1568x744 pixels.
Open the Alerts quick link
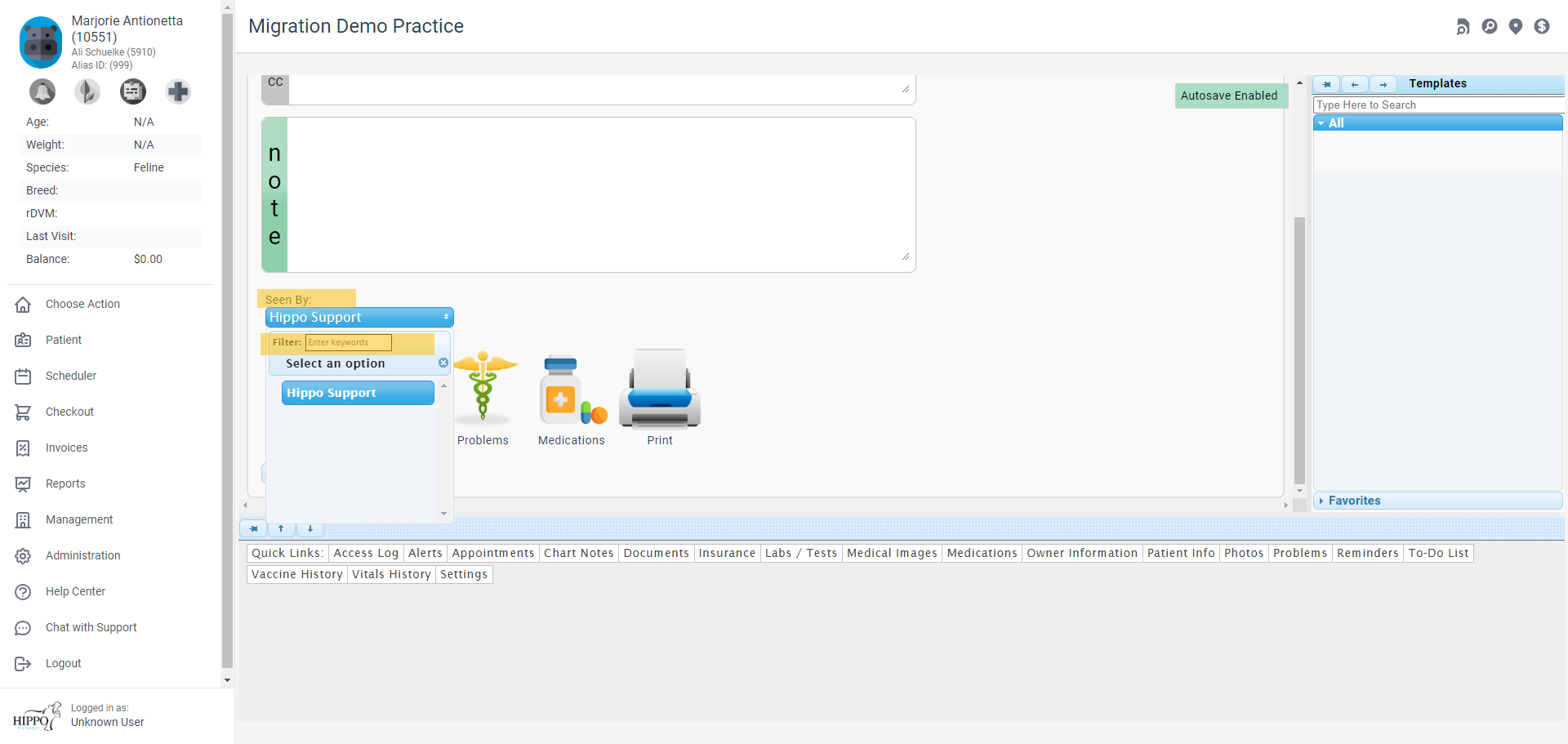pos(425,553)
